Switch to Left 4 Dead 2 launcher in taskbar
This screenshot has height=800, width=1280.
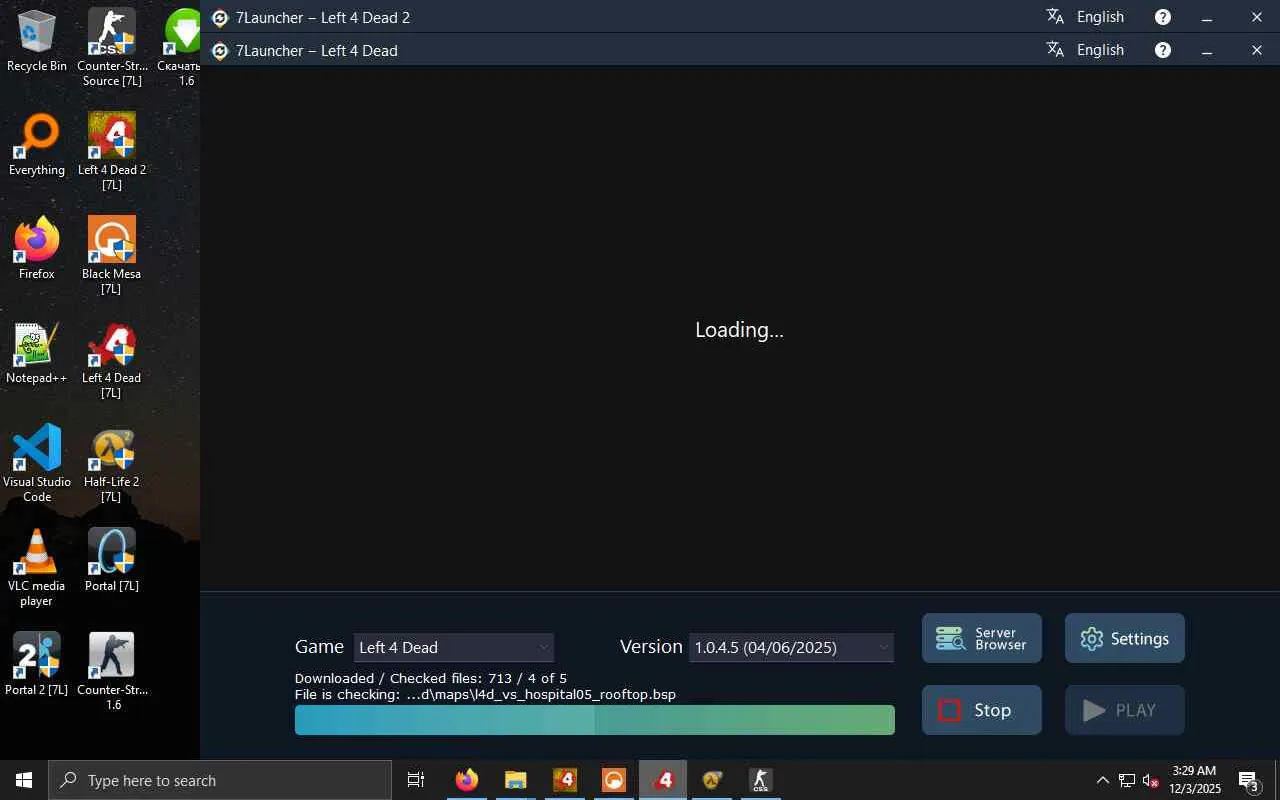click(x=565, y=780)
